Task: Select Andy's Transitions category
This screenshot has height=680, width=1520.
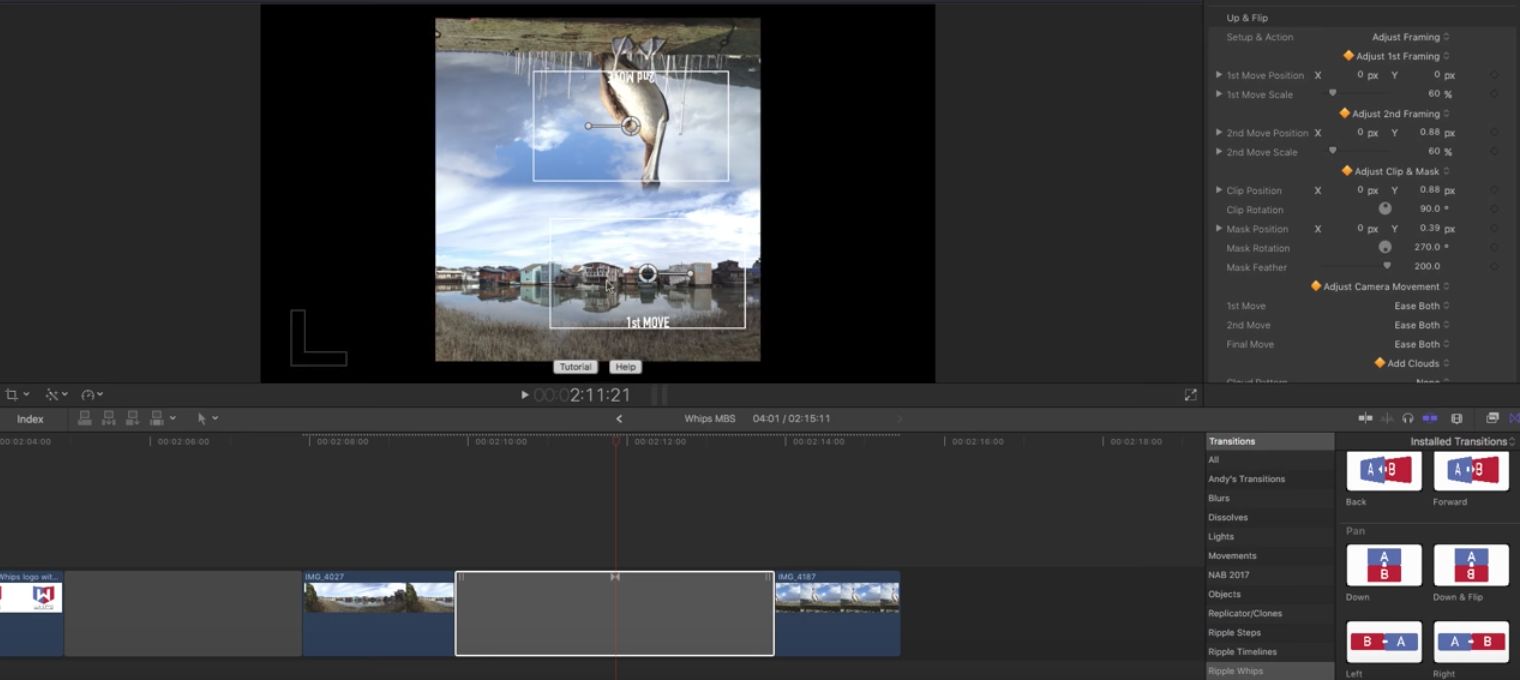Action: click(1270, 479)
